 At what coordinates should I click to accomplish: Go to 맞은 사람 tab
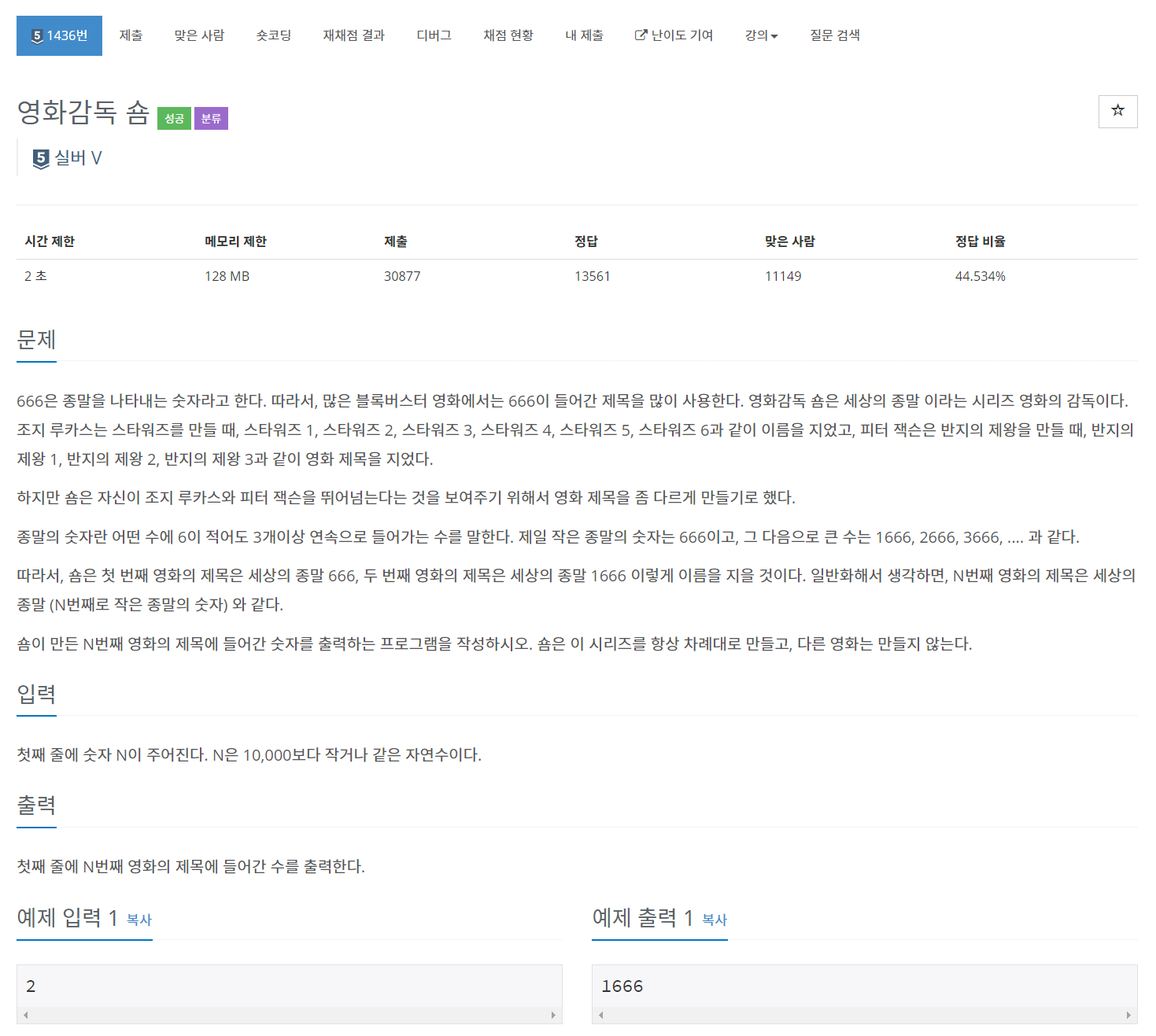[x=199, y=35]
